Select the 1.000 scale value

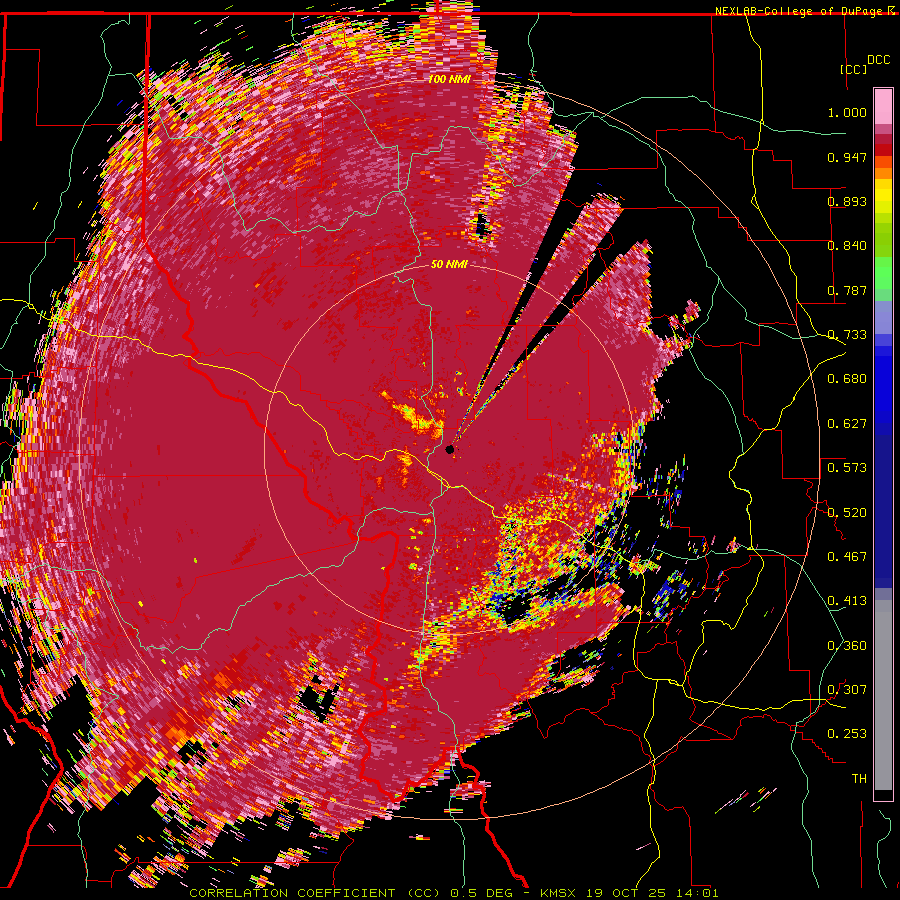click(x=847, y=112)
